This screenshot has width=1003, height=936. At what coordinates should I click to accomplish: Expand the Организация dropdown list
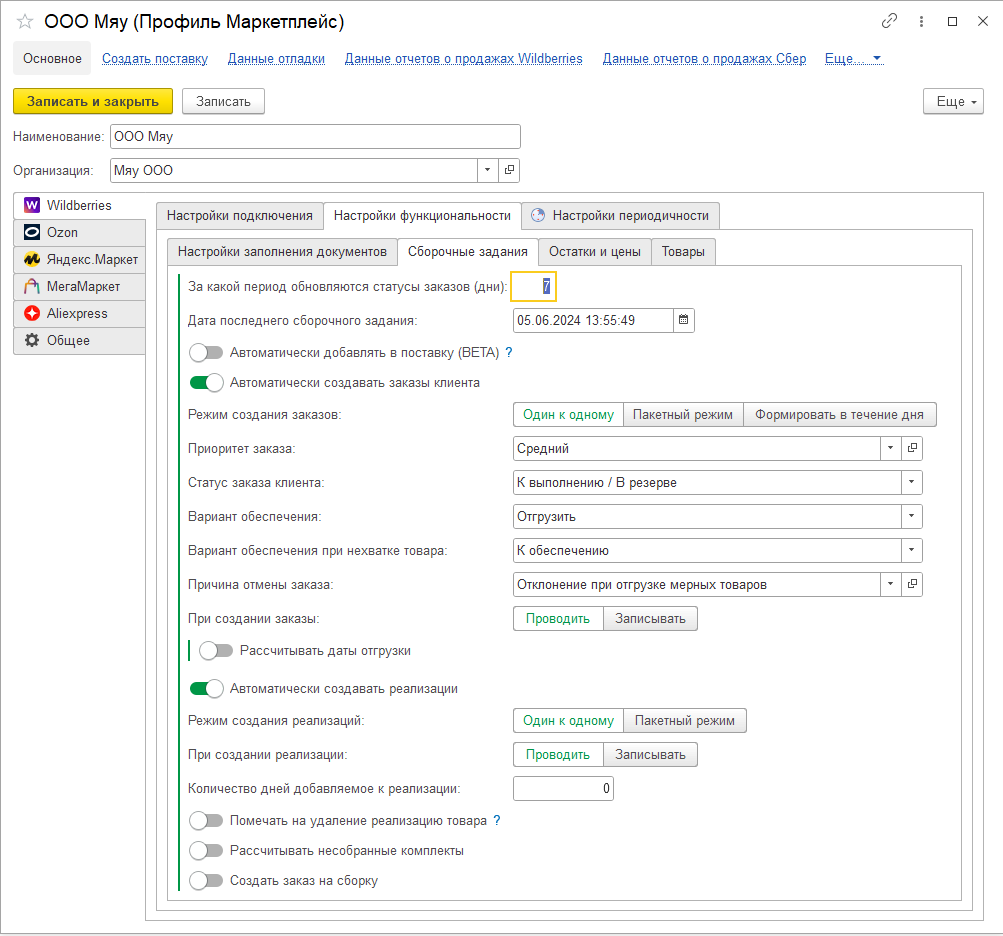click(487, 170)
